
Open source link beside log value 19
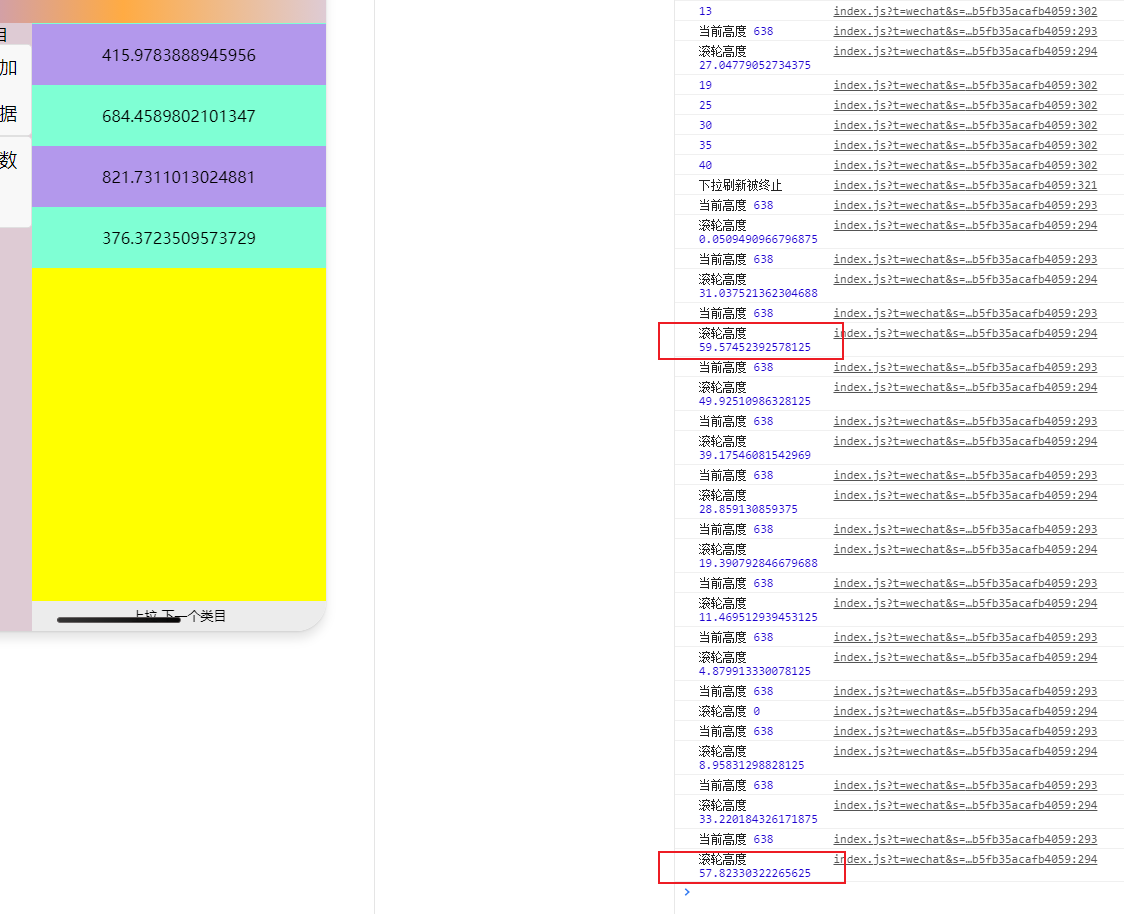965,85
